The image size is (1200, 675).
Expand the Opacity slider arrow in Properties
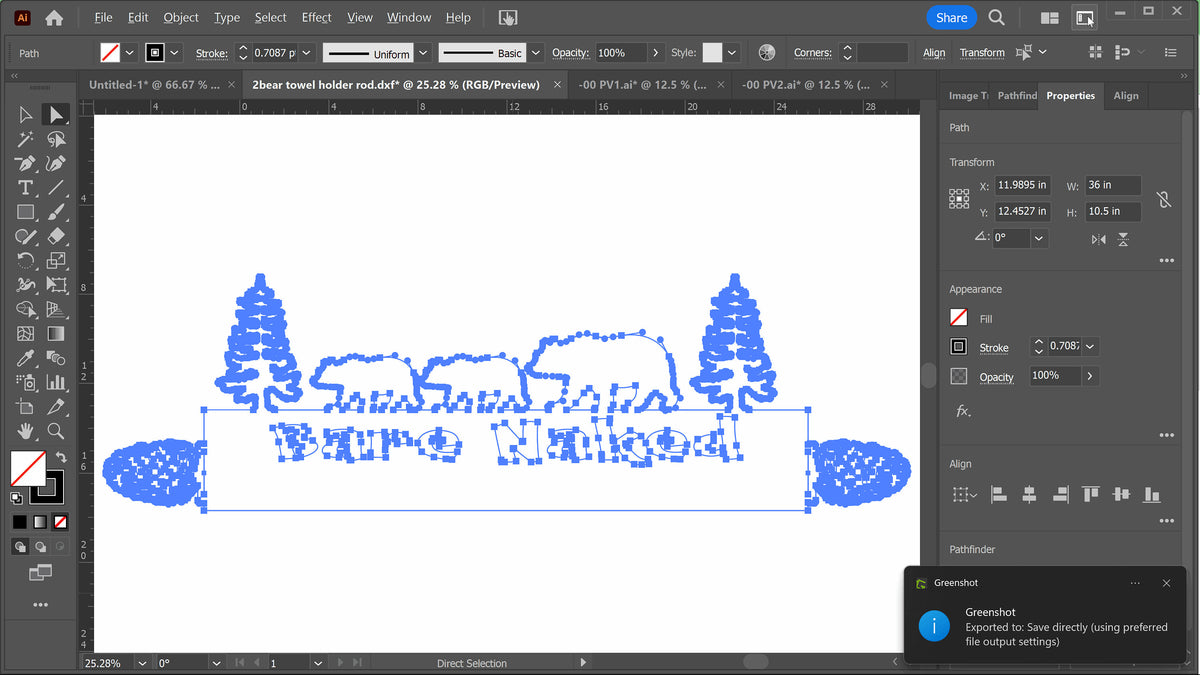[1089, 376]
